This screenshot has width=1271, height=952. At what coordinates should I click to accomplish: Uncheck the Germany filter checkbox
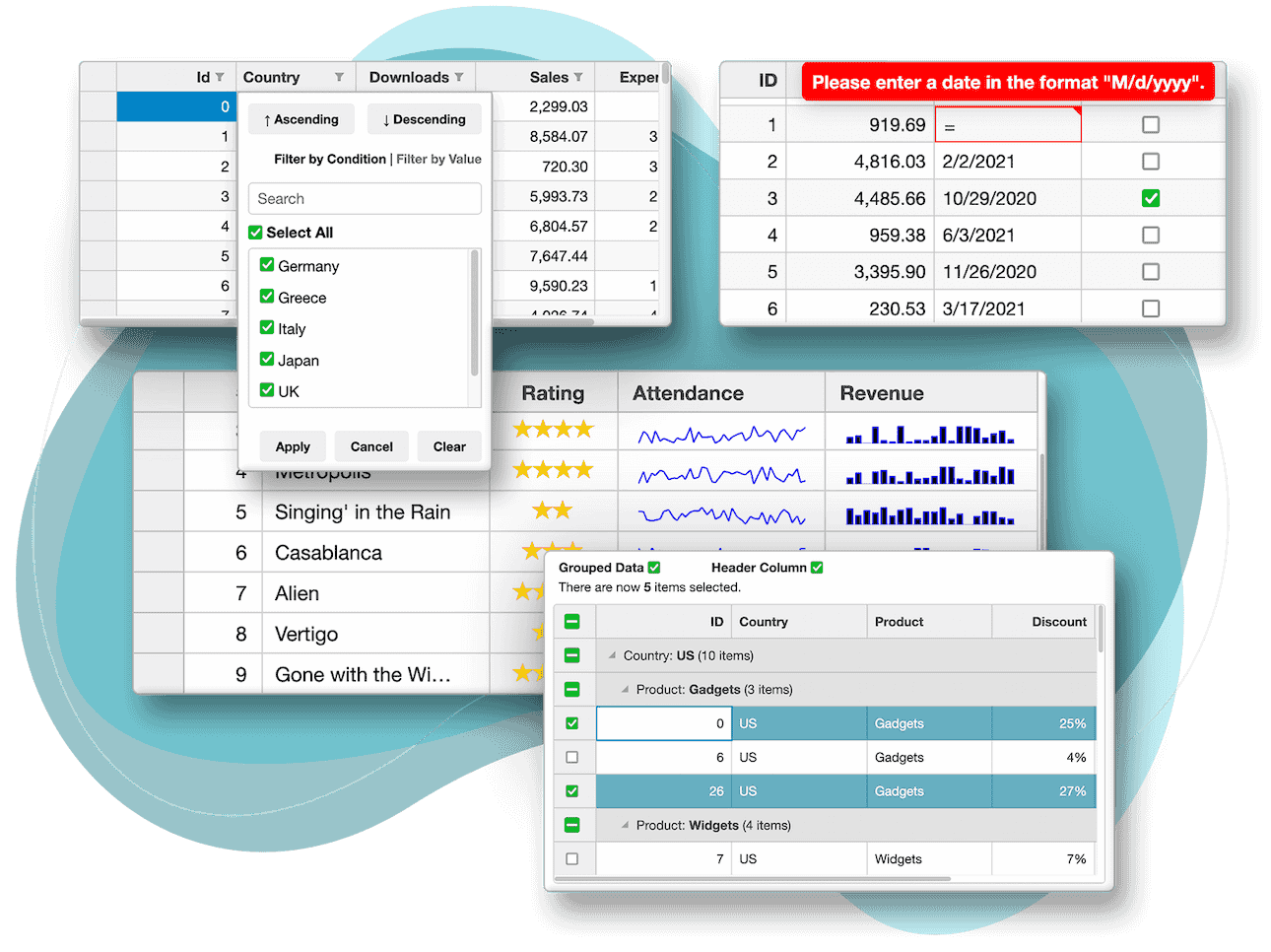267,265
